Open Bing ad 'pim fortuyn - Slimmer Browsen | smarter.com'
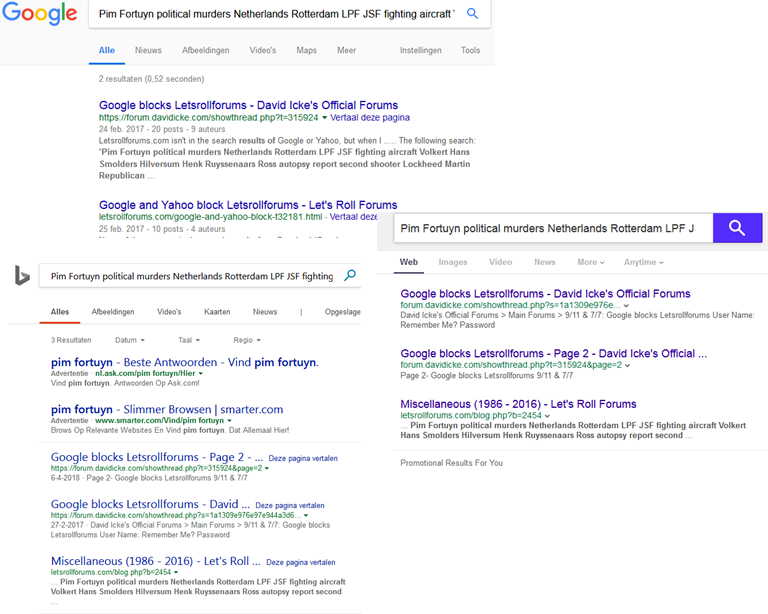This screenshot has width=768, height=614. click(x=167, y=409)
